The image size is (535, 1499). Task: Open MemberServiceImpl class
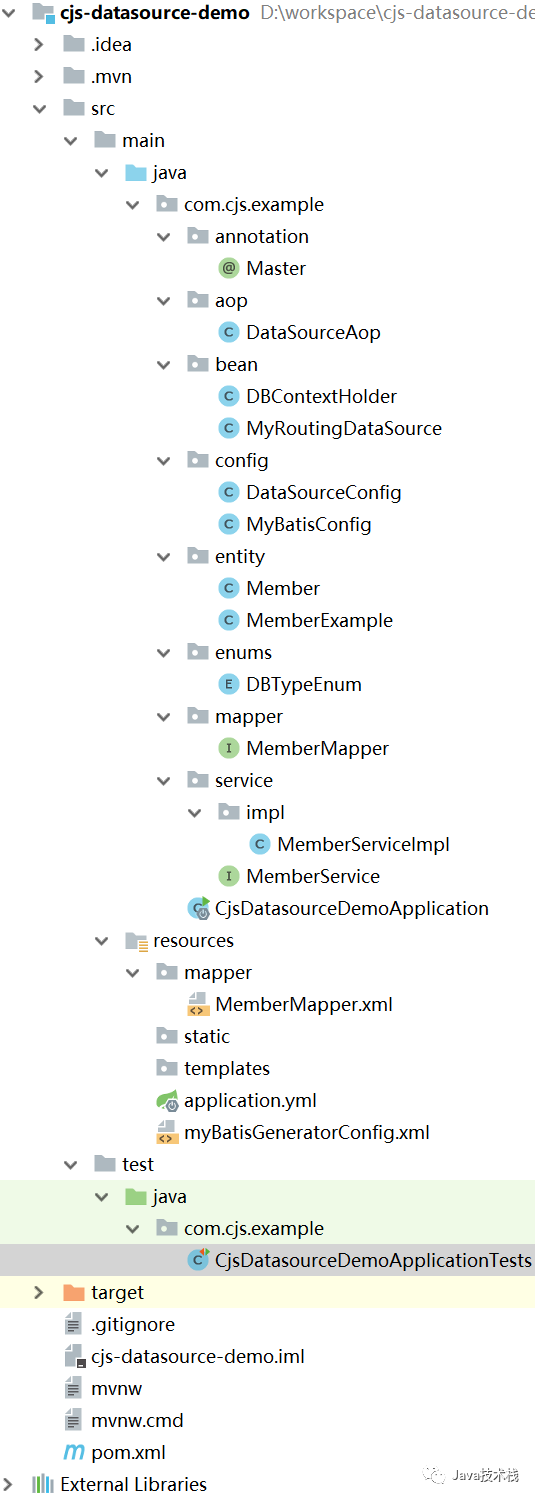point(364,844)
